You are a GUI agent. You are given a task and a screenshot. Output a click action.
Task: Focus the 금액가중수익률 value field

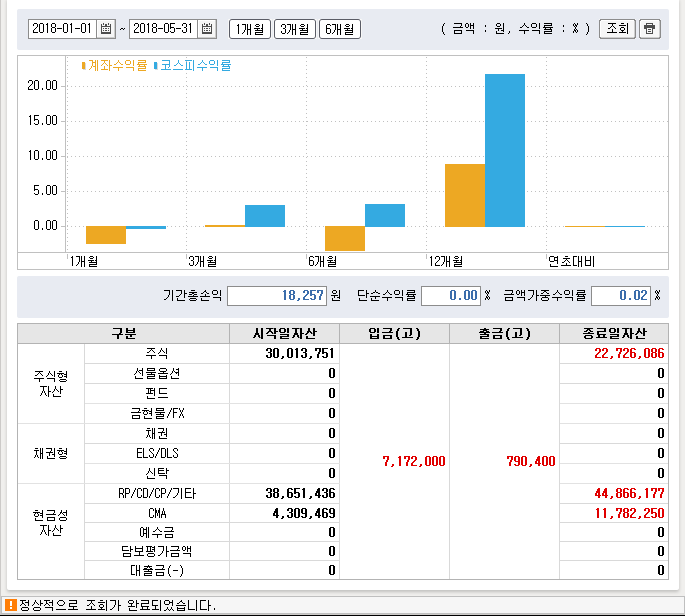(x=620, y=296)
